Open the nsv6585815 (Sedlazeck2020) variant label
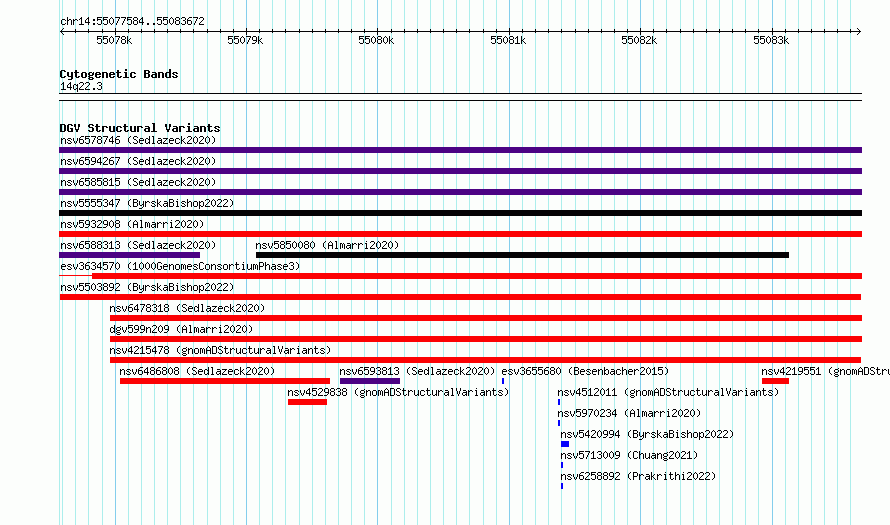890x525 pixels. pyautogui.click(x=138, y=182)
